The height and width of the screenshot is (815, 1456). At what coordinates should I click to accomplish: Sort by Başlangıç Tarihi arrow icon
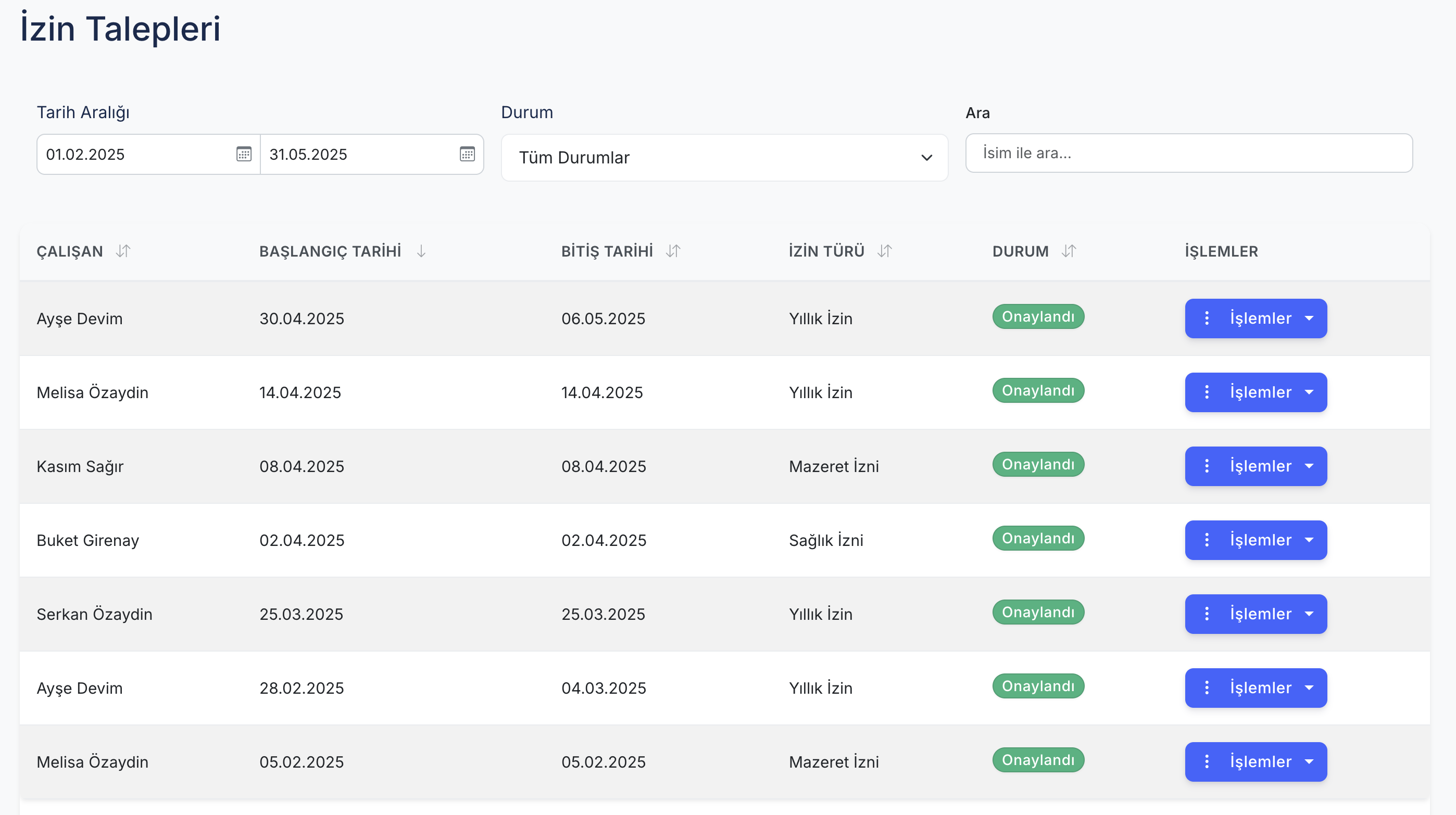pos(421,251)
